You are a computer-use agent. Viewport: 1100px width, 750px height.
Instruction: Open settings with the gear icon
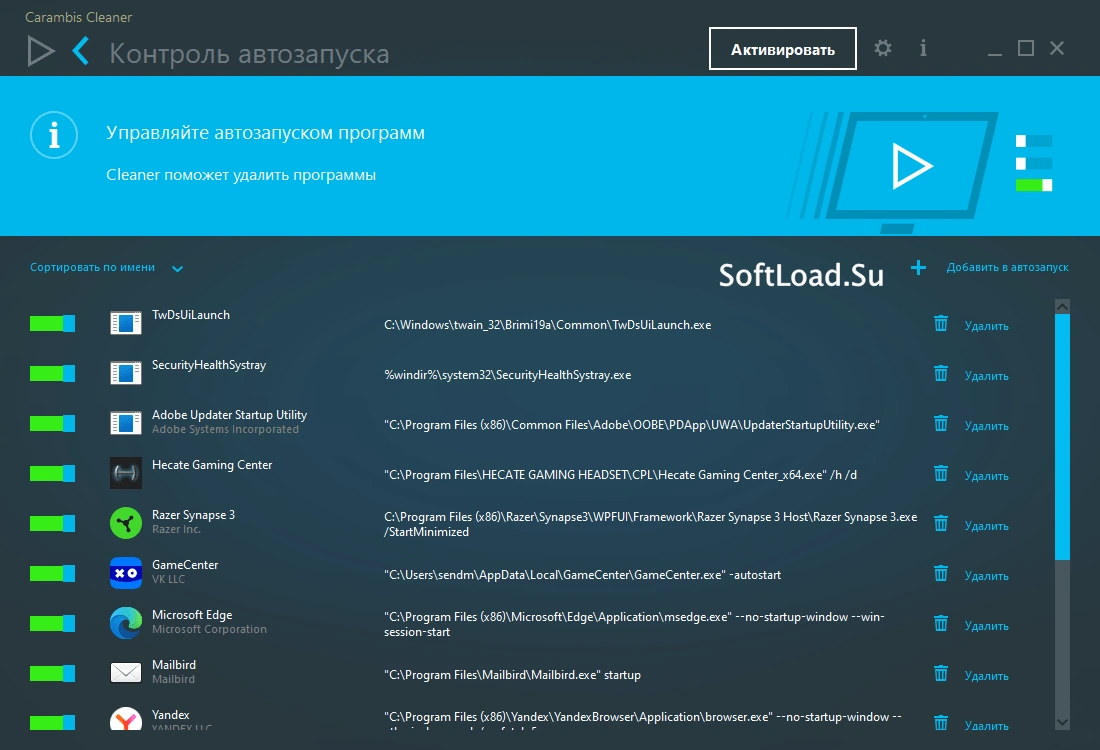(883, 48)
